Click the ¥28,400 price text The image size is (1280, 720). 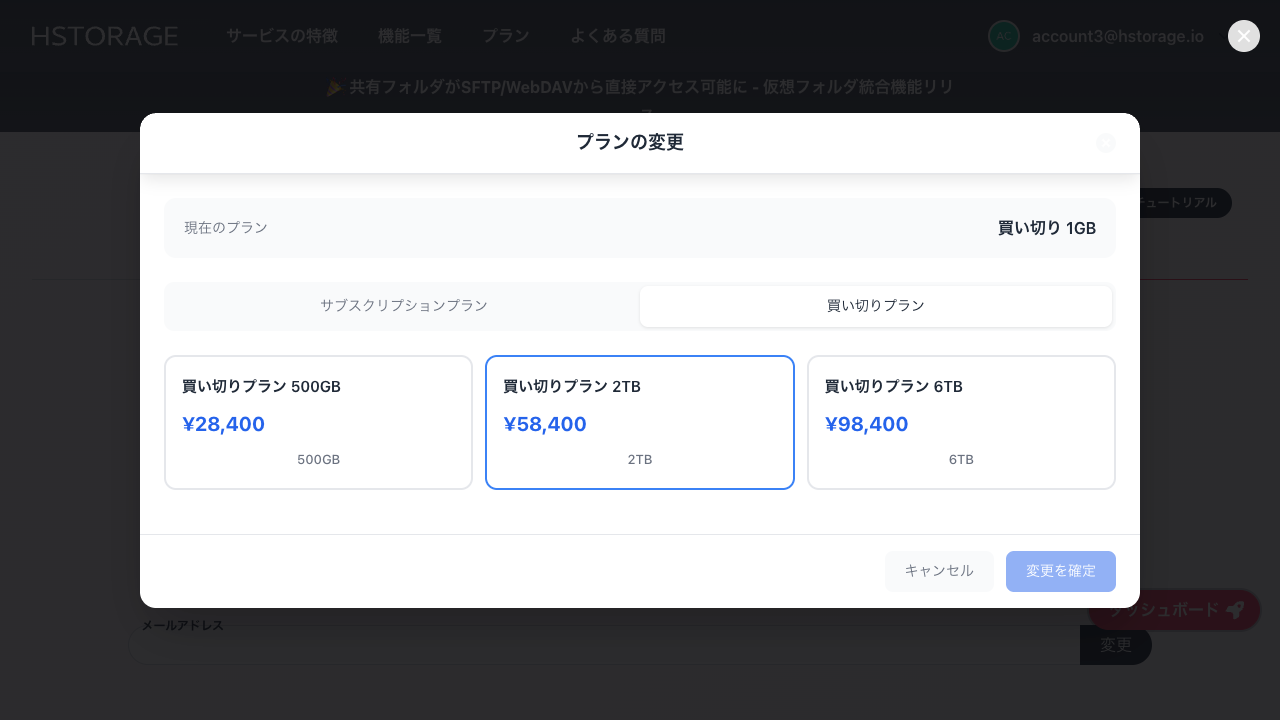tap(224, 424)
